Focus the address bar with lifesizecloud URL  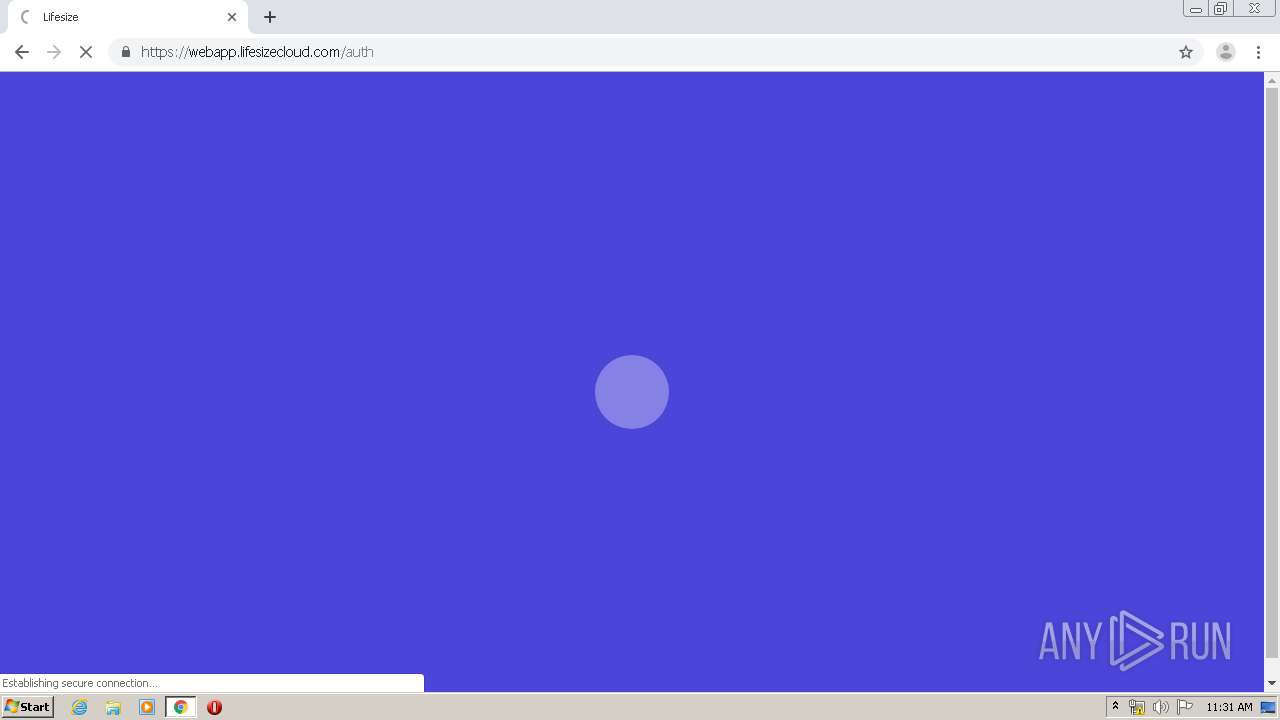click(655, 52)
